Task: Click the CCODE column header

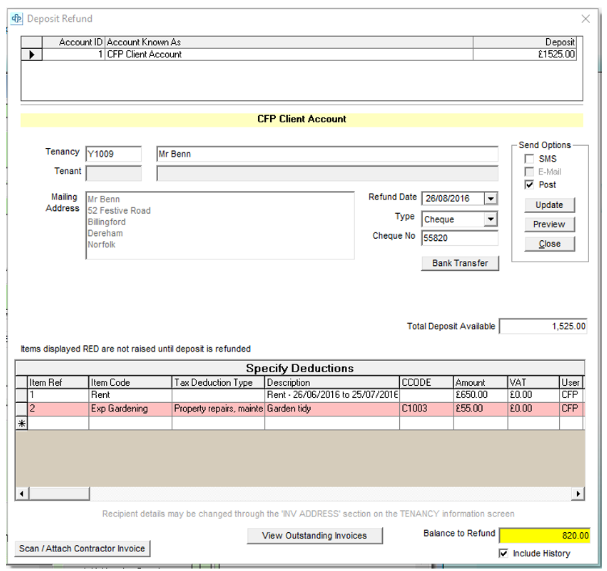Action: [426, 382]
